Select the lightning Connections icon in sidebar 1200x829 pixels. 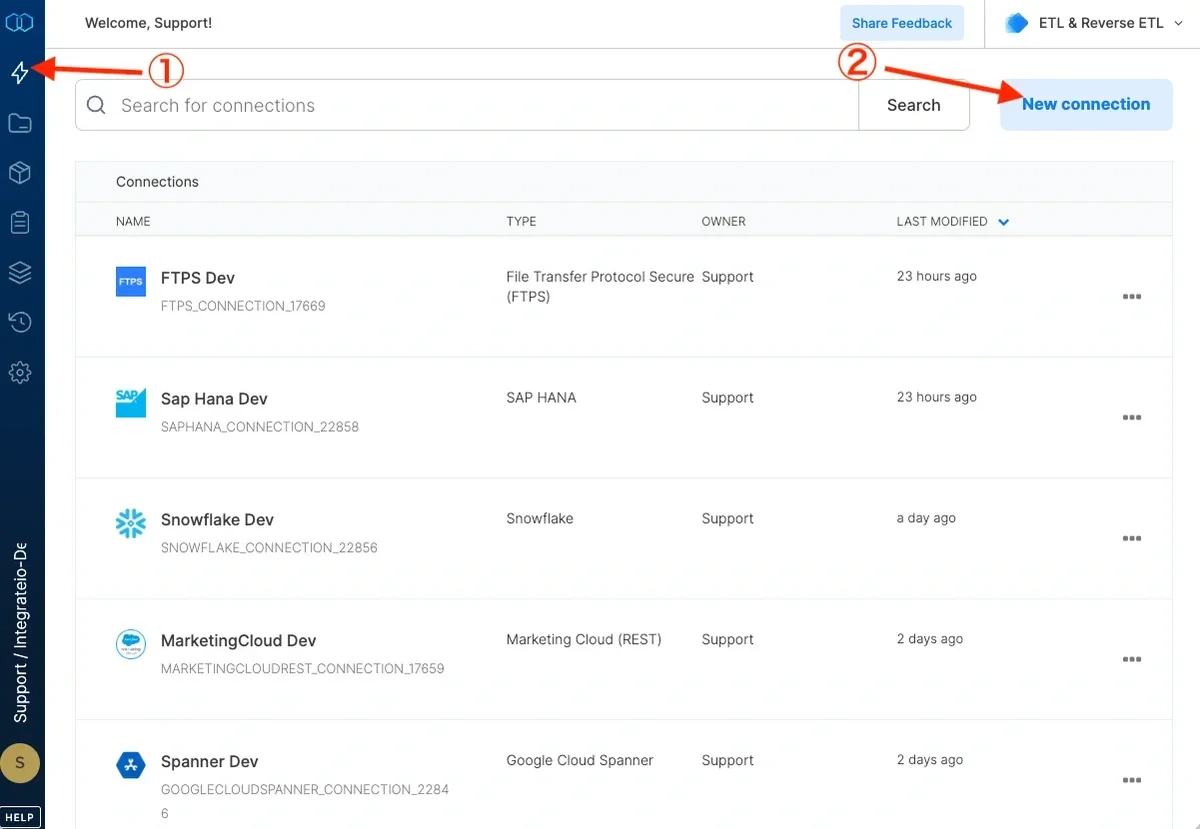(21, 71)
